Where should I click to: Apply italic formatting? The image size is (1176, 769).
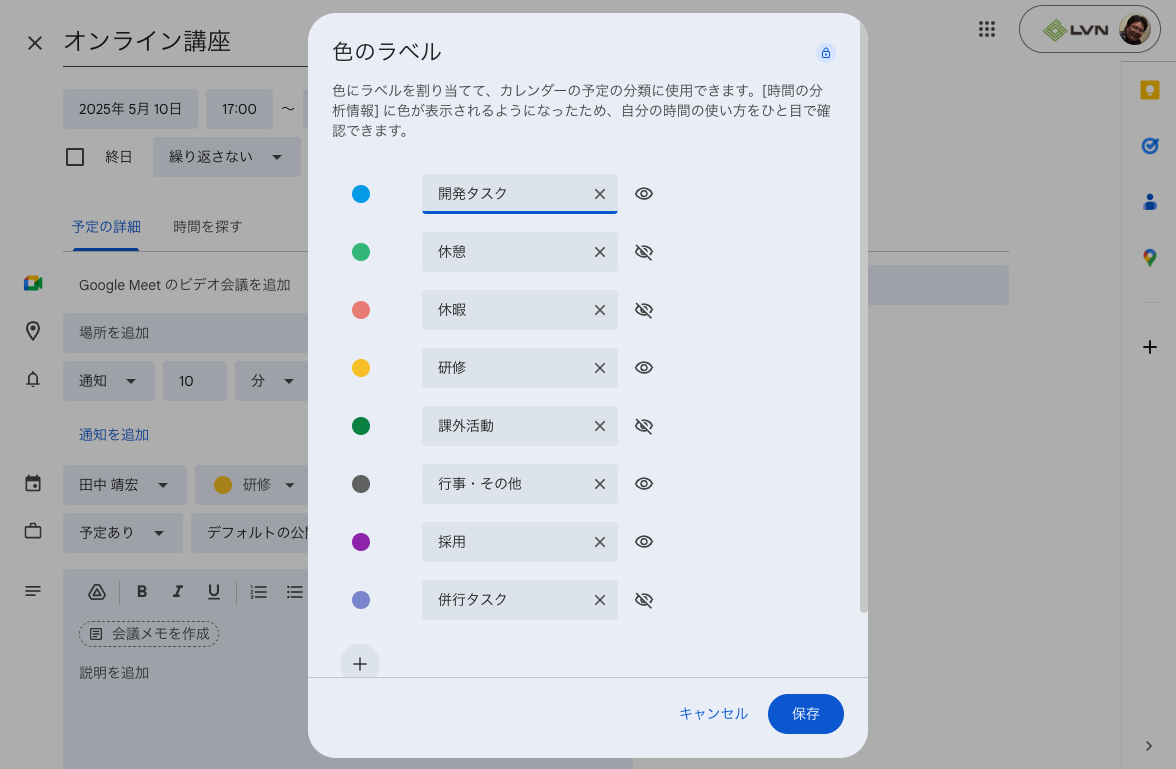tap(177, 592)
